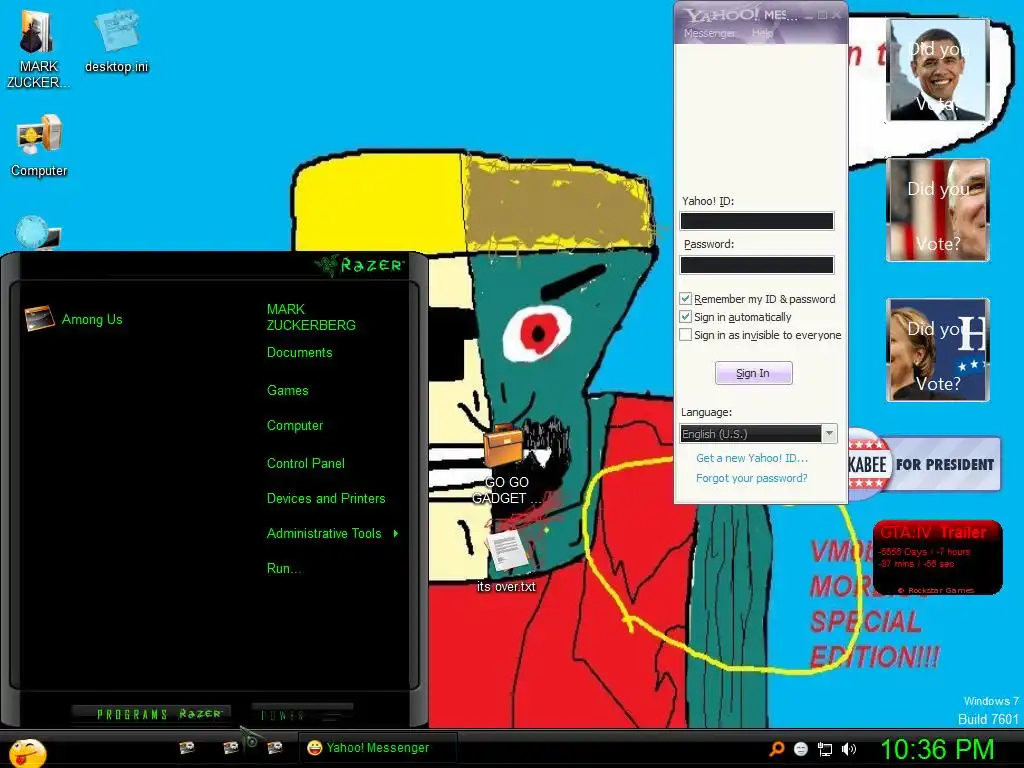Open the volume speaker tray icon
This screenshot has width=1024, height=768.
(x=849, y=749)
